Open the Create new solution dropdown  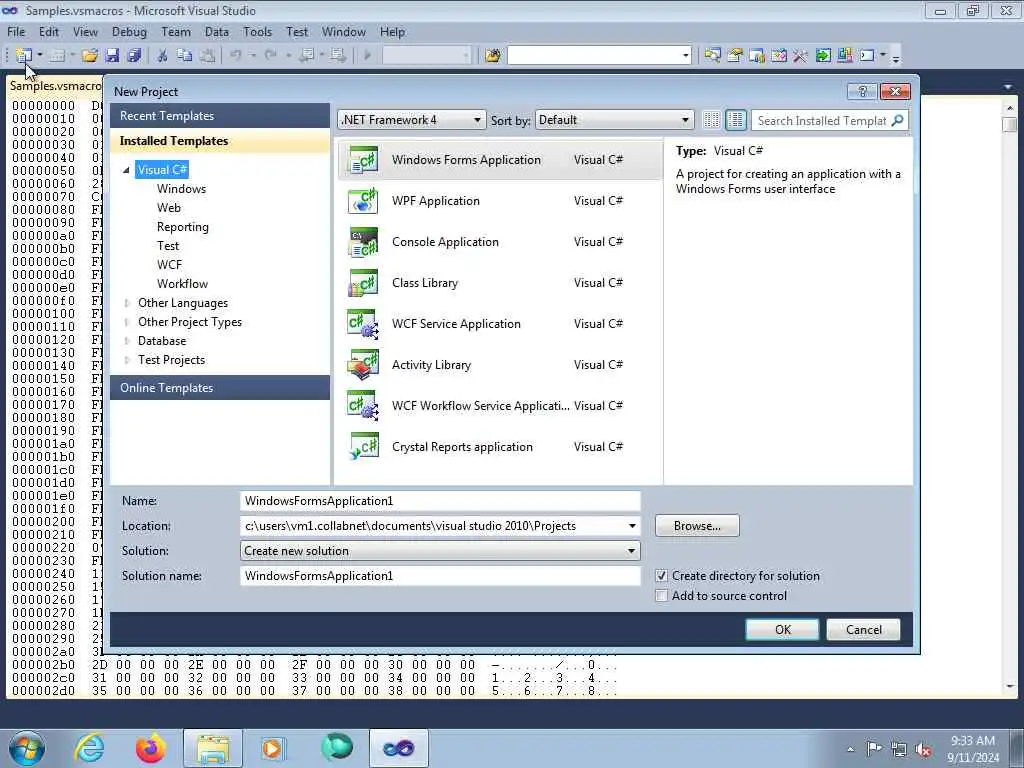(x=440, y=551)
